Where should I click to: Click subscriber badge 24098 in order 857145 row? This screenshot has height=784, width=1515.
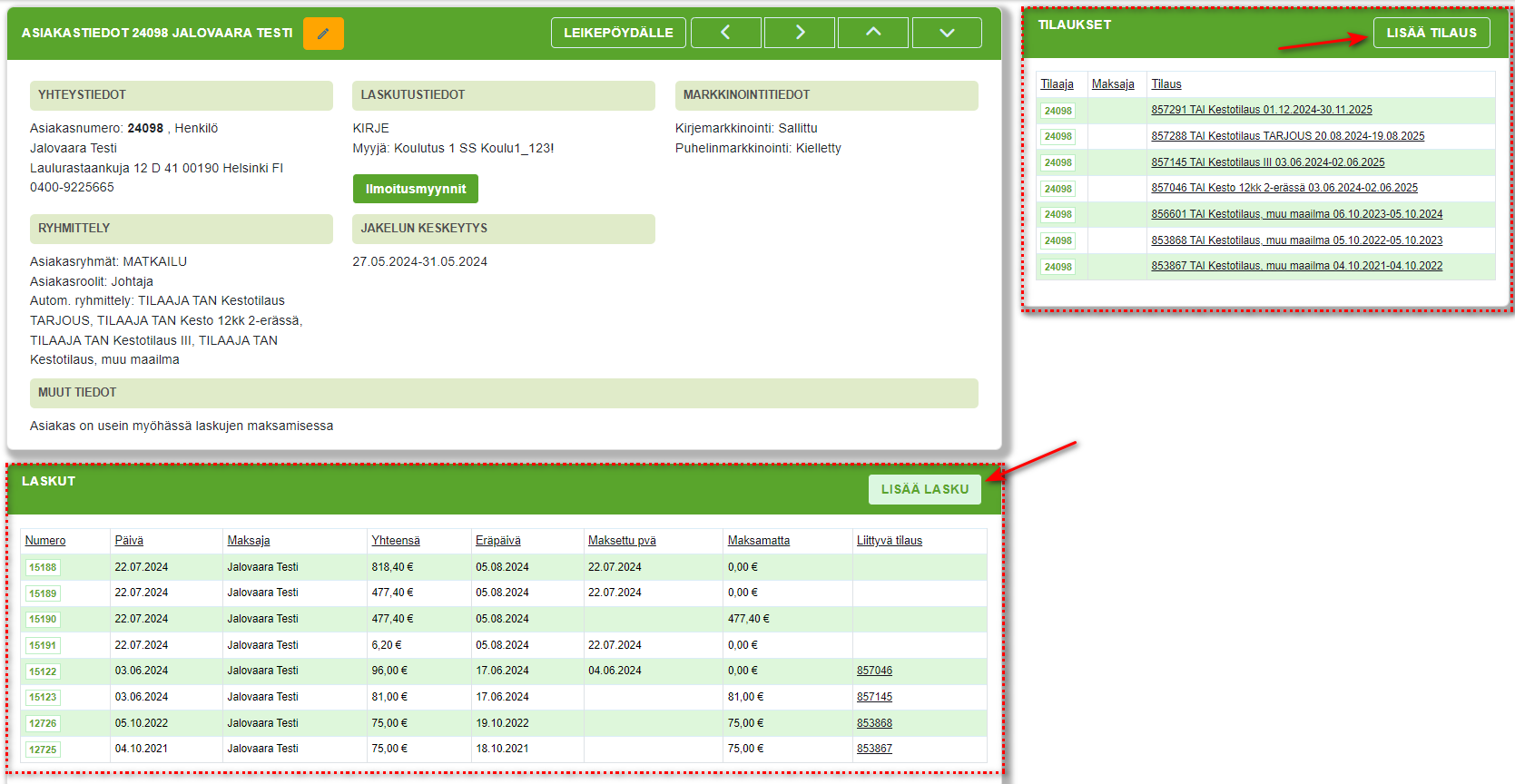(x=1058, y=163)
